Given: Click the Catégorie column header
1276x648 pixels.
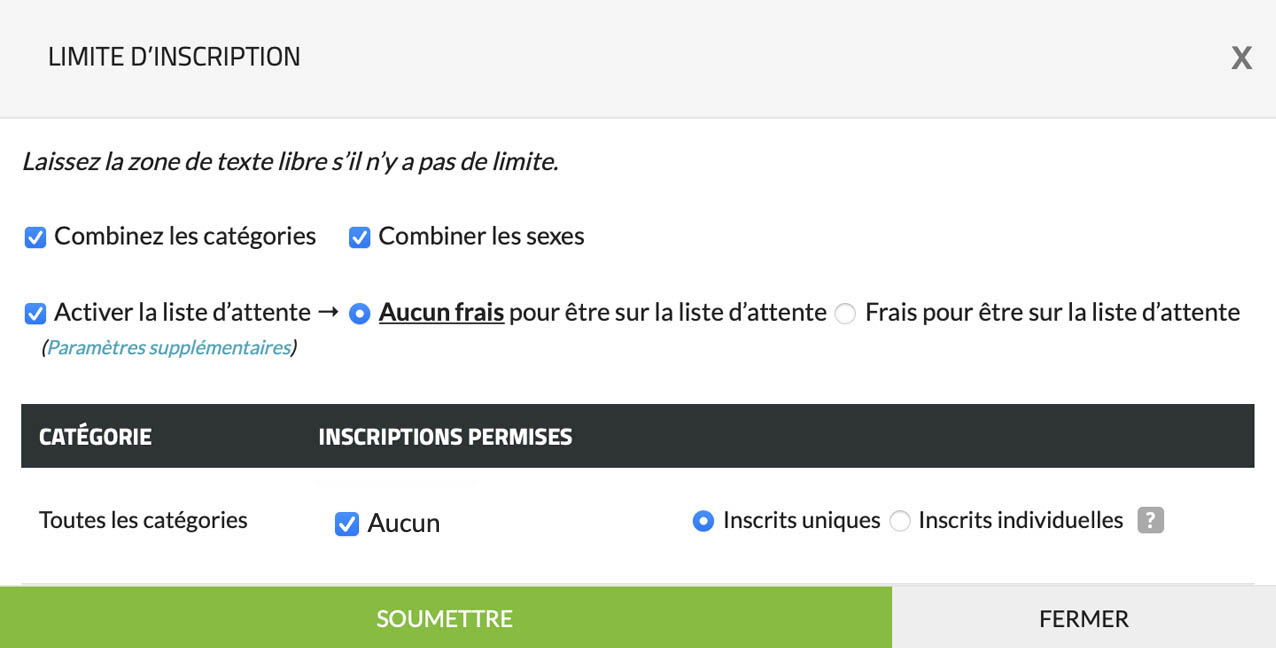Looking at the screenshot, I should click(95, 437).
